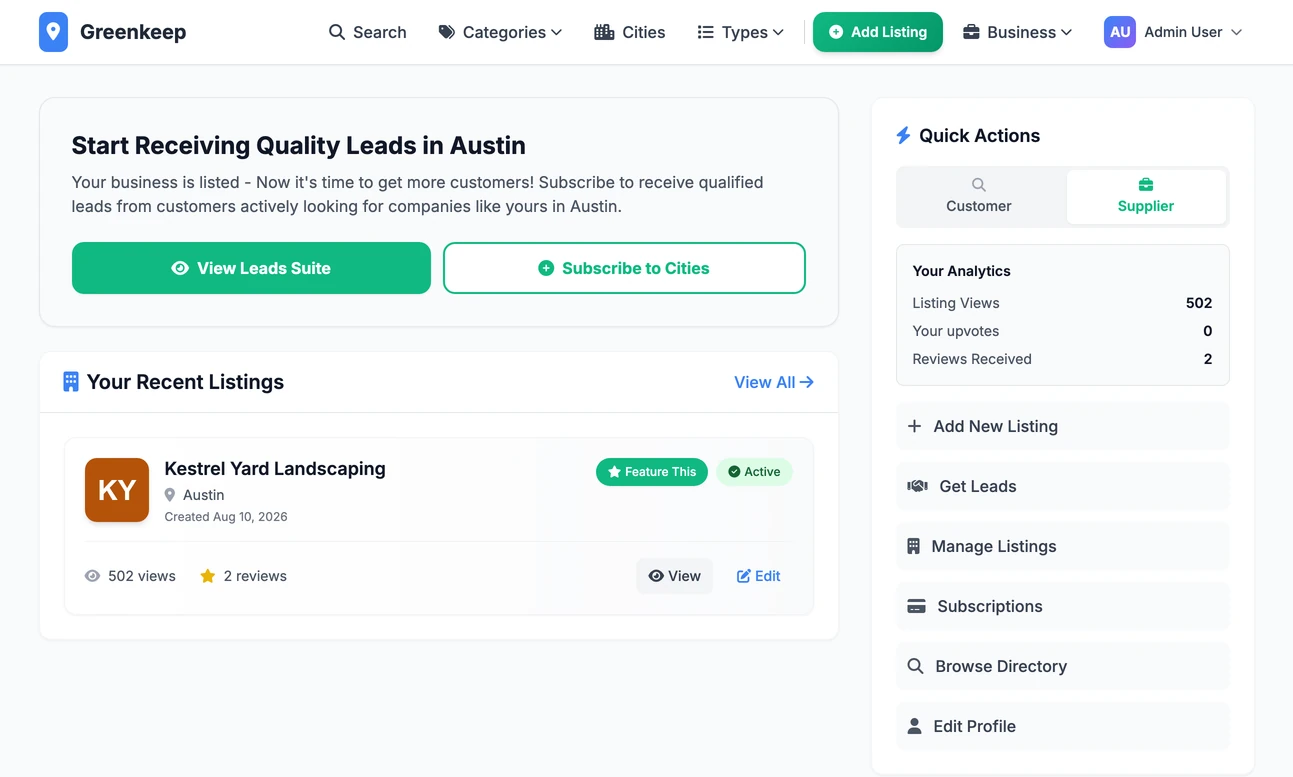Screen dimensions: 1293x777
Task: Switch to the Customer tab
Action: [979, 196]
